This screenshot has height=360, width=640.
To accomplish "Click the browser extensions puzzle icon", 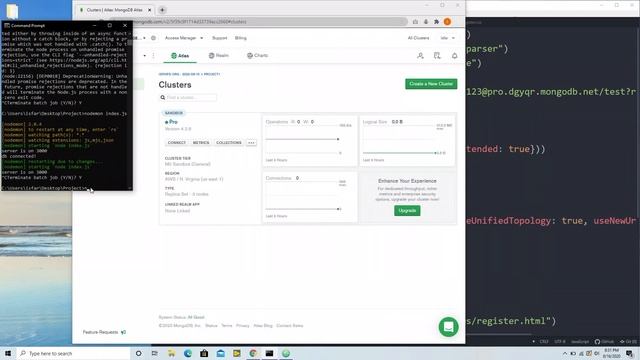I will (x=436, y=22).
